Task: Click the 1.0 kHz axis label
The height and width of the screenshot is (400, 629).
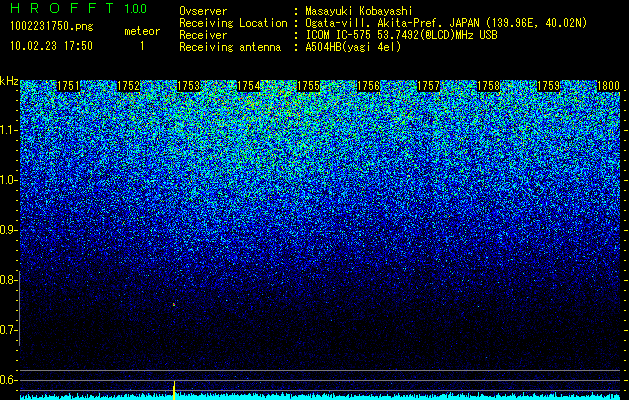Action: pos(8,180)
